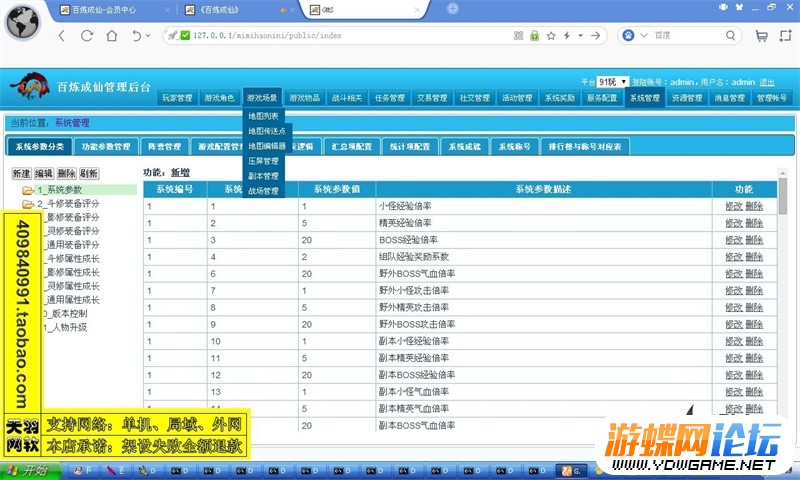The height and width of the screenshot is (480, 800).
Task: Open the 玩家管理 menu
Action: tap(177, 98)
